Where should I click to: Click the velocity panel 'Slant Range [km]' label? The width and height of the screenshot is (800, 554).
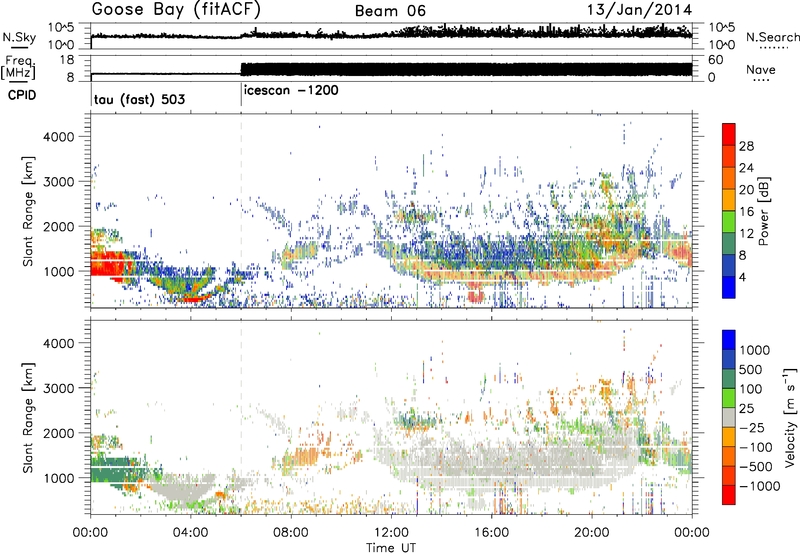28,417
